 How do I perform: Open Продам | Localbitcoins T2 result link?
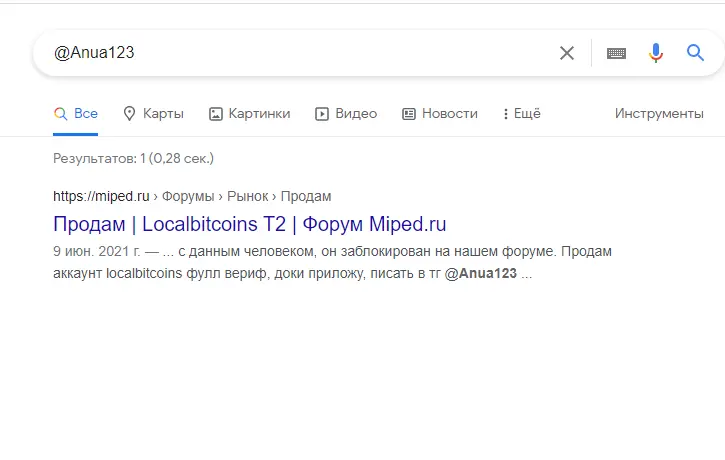[250, 224]
